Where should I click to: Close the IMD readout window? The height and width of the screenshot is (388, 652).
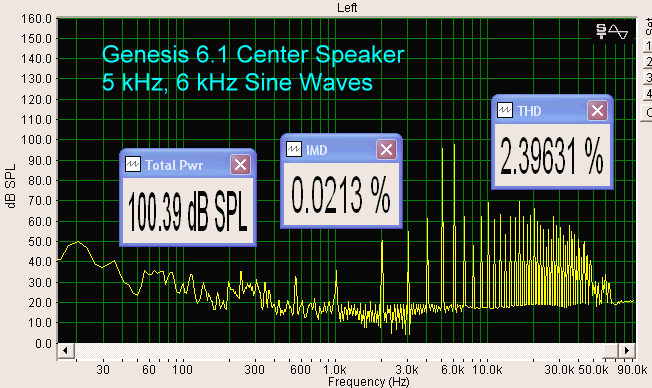click(386, 149)
